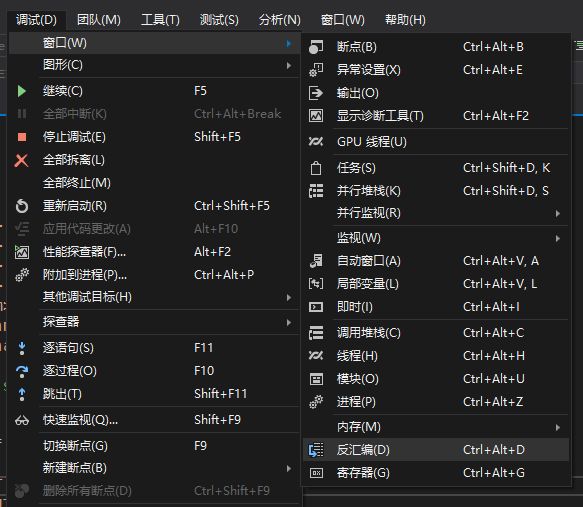This screenshot has width=583, height=507.
Task: Expand the 并行监视(R) submenu arrow
Action: (x=558, y=214)
